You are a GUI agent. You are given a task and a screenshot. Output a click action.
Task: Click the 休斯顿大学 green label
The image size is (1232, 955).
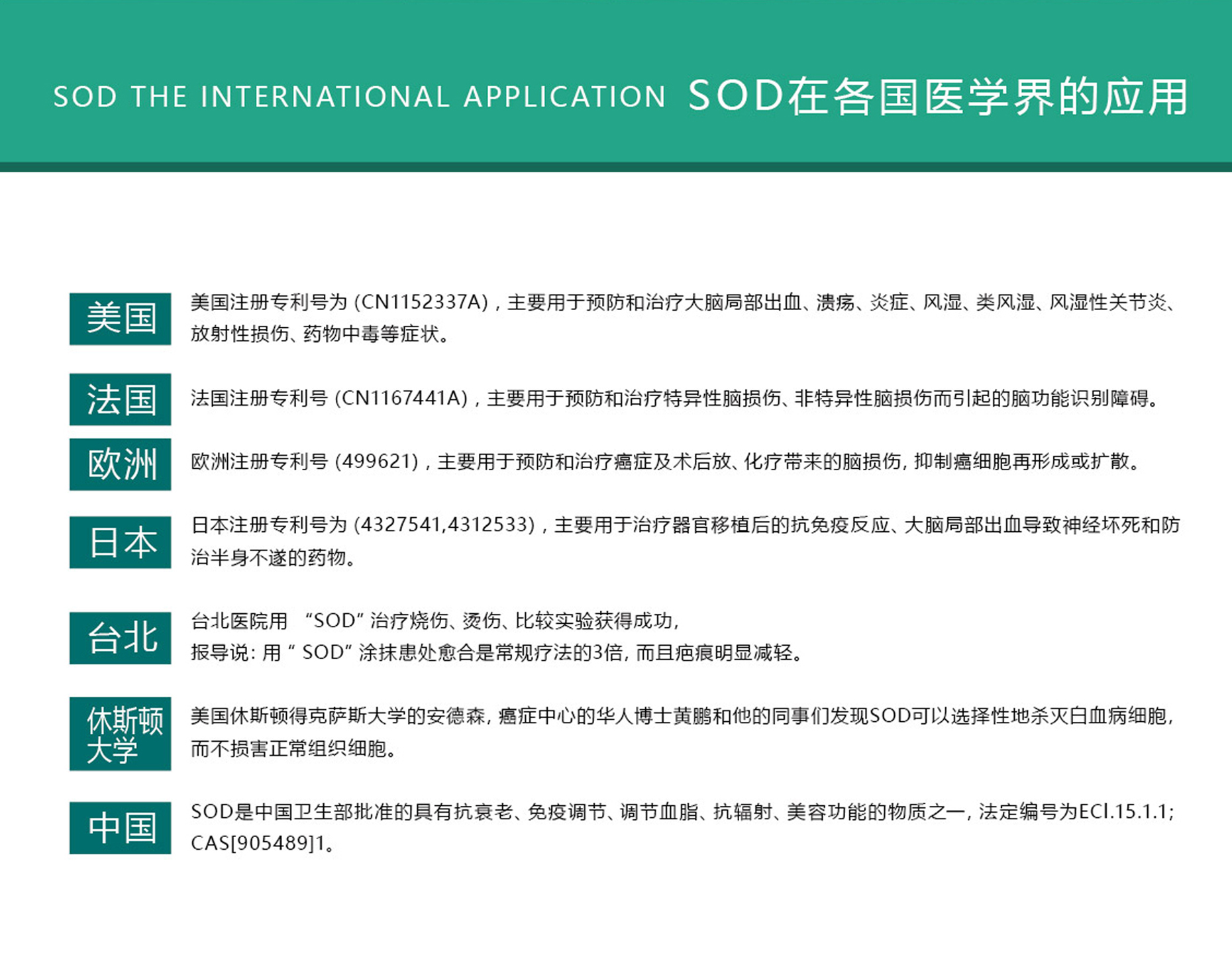click(x=120, y=734)
